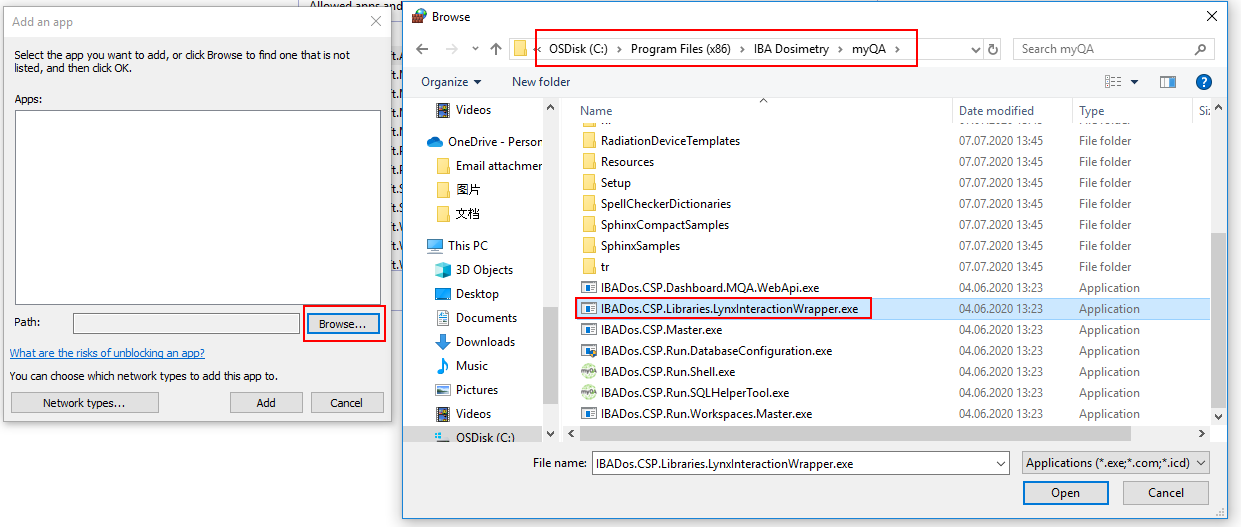1241x527 pixels.
Task: Click the Network types... button
Action: pyautogui.click(x=84, y=403)
